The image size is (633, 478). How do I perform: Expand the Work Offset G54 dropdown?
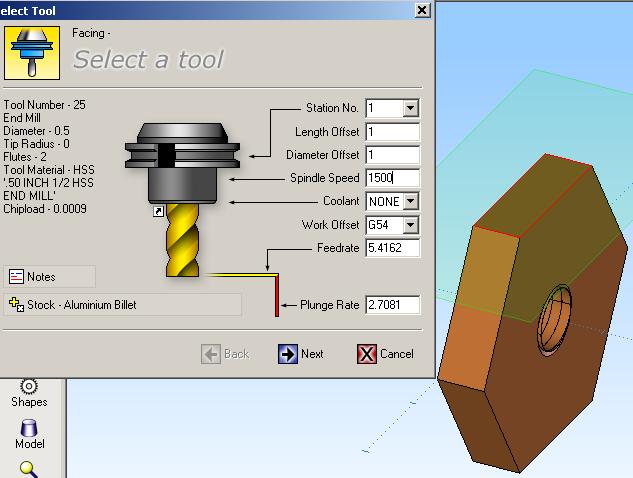410,225
